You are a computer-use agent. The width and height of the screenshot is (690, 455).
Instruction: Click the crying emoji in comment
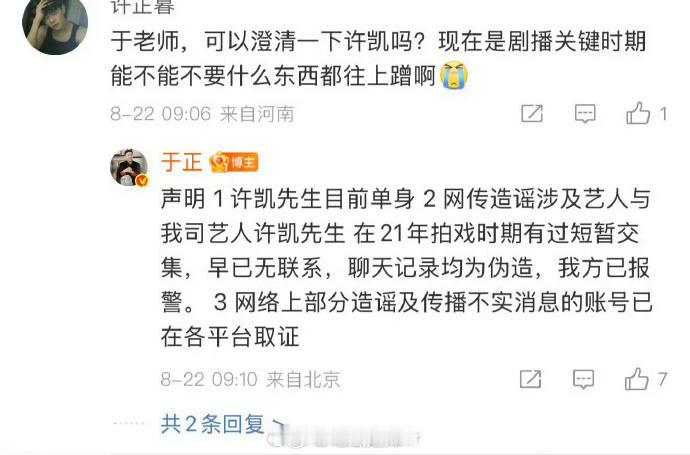click(x=455, y=75)
